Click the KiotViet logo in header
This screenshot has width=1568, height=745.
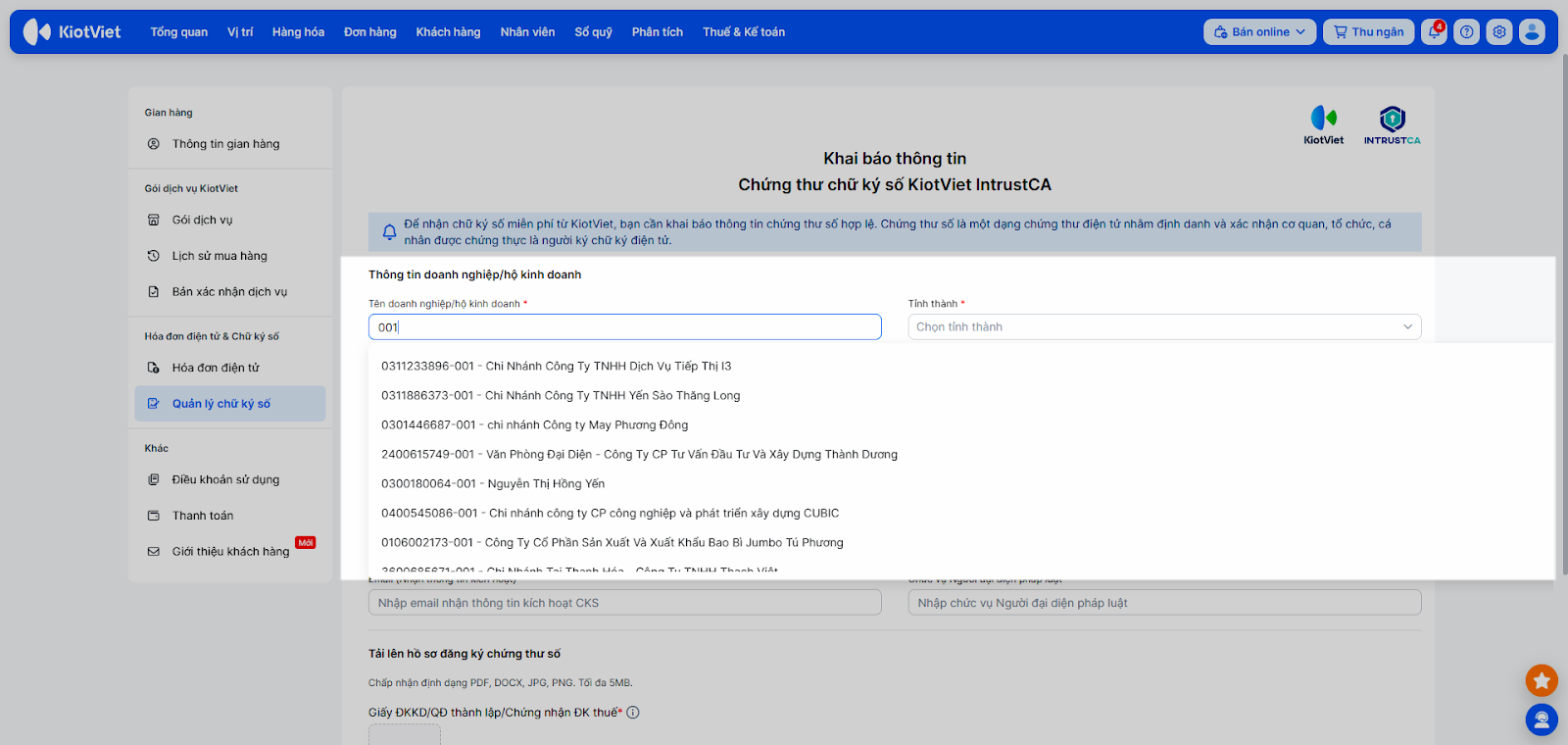[x=73, y=32]
